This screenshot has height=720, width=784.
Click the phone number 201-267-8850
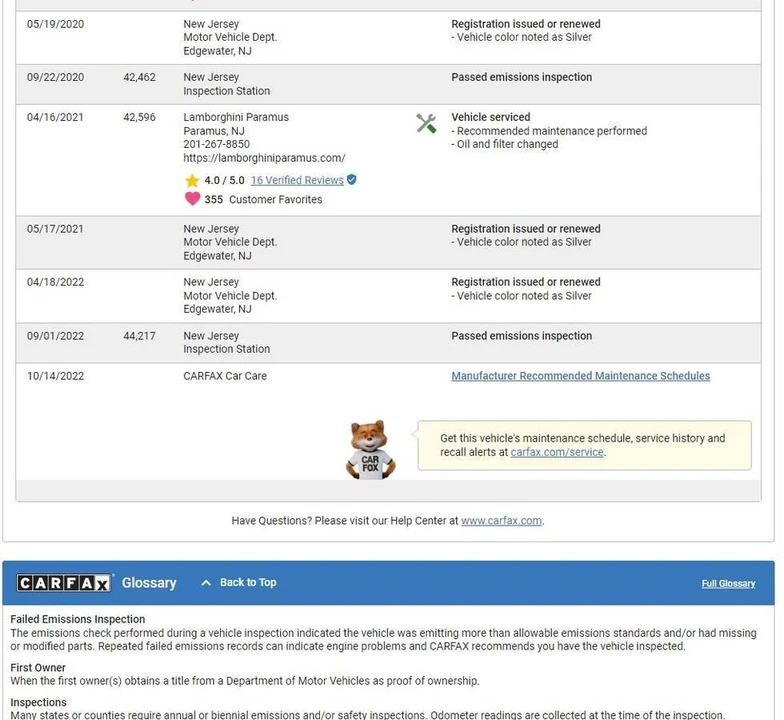click(216, 144)
